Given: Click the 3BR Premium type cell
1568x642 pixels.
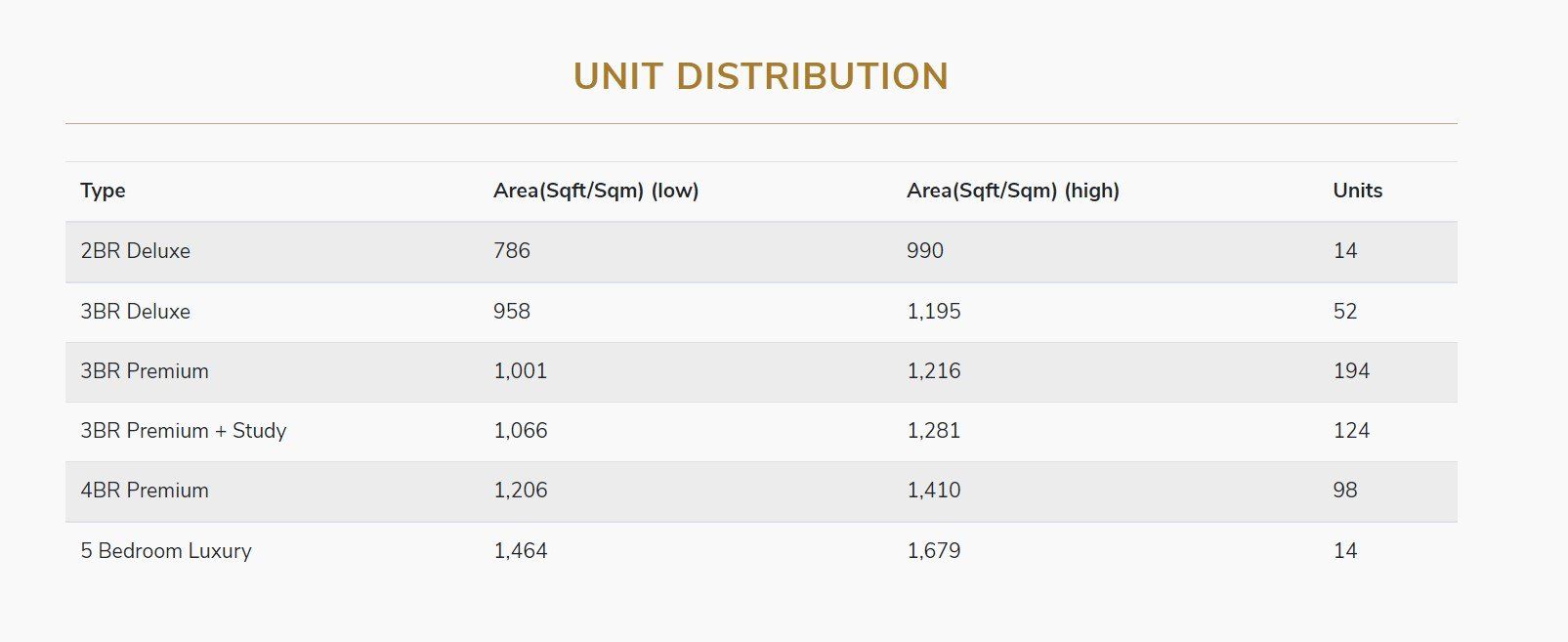Looking at the screenshot, I should [145, 371].
